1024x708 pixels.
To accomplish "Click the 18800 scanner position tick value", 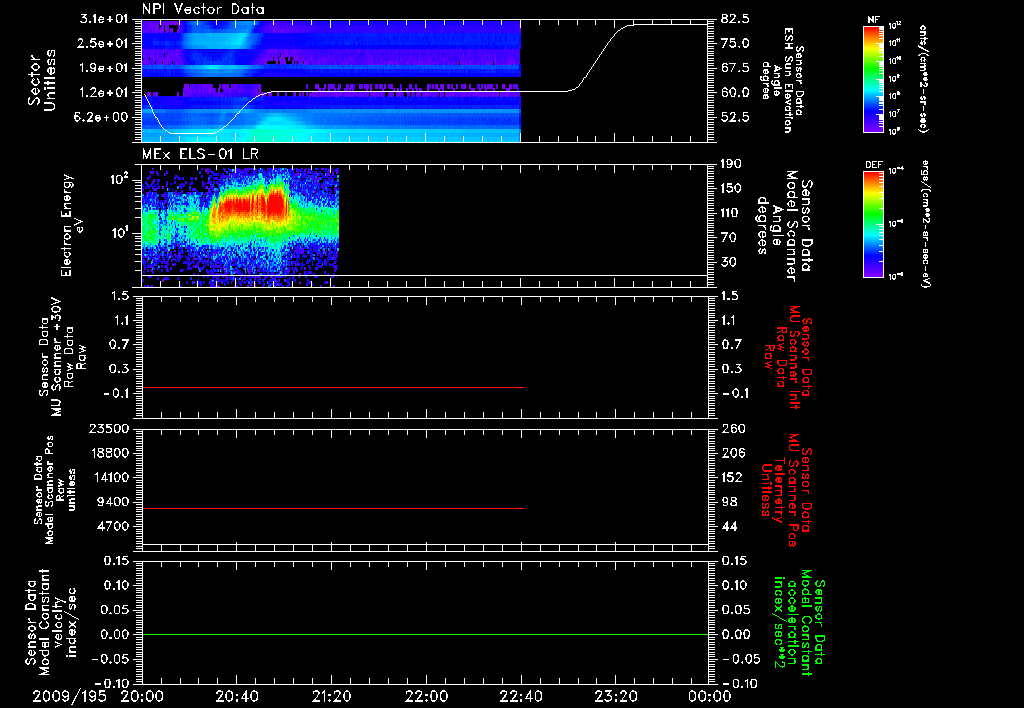I will 108,453.
